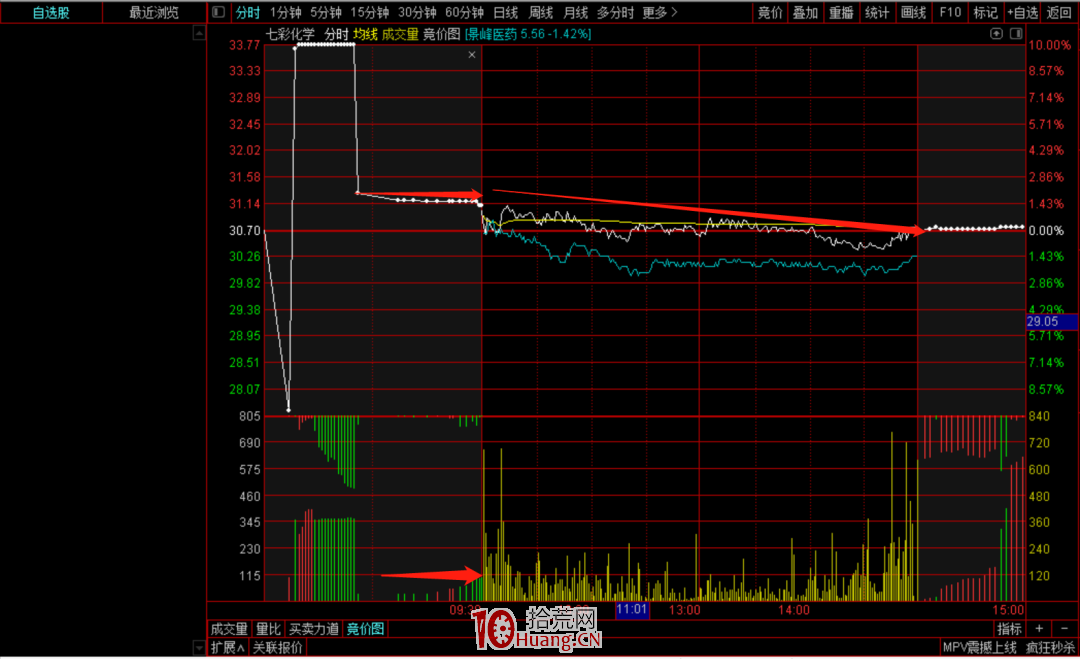
Task: Close the call-auction panel with the x
Action: (472, 55)
